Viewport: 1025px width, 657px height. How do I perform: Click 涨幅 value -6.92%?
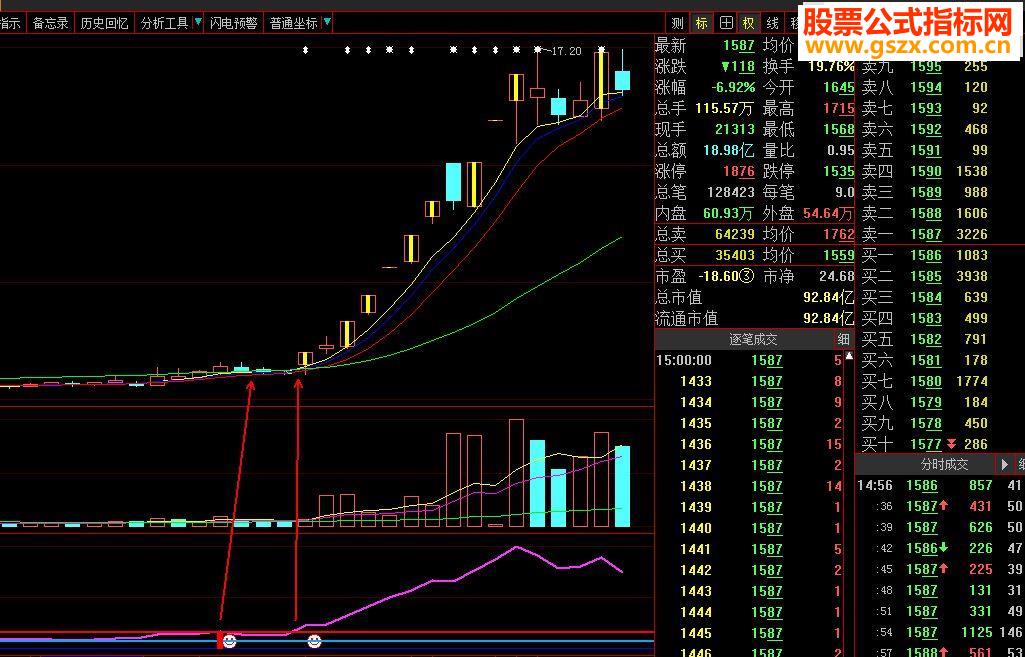point(731,88)
